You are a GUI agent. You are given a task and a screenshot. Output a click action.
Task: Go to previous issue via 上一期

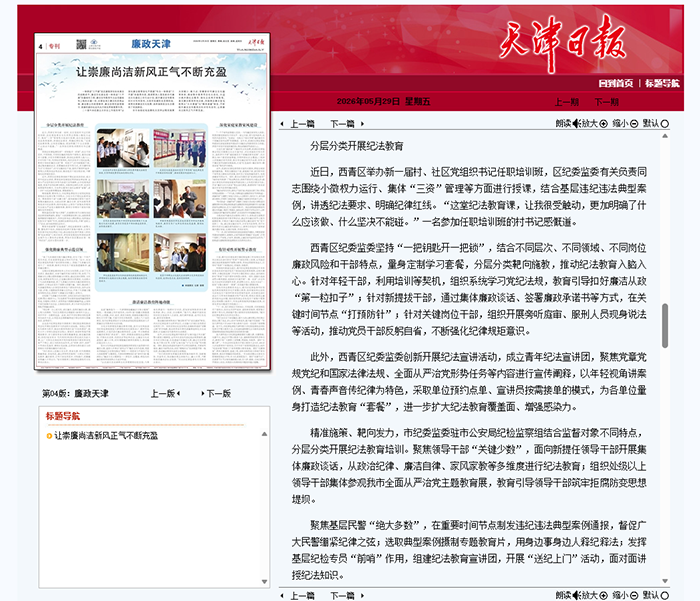click(x=567, y=102)
